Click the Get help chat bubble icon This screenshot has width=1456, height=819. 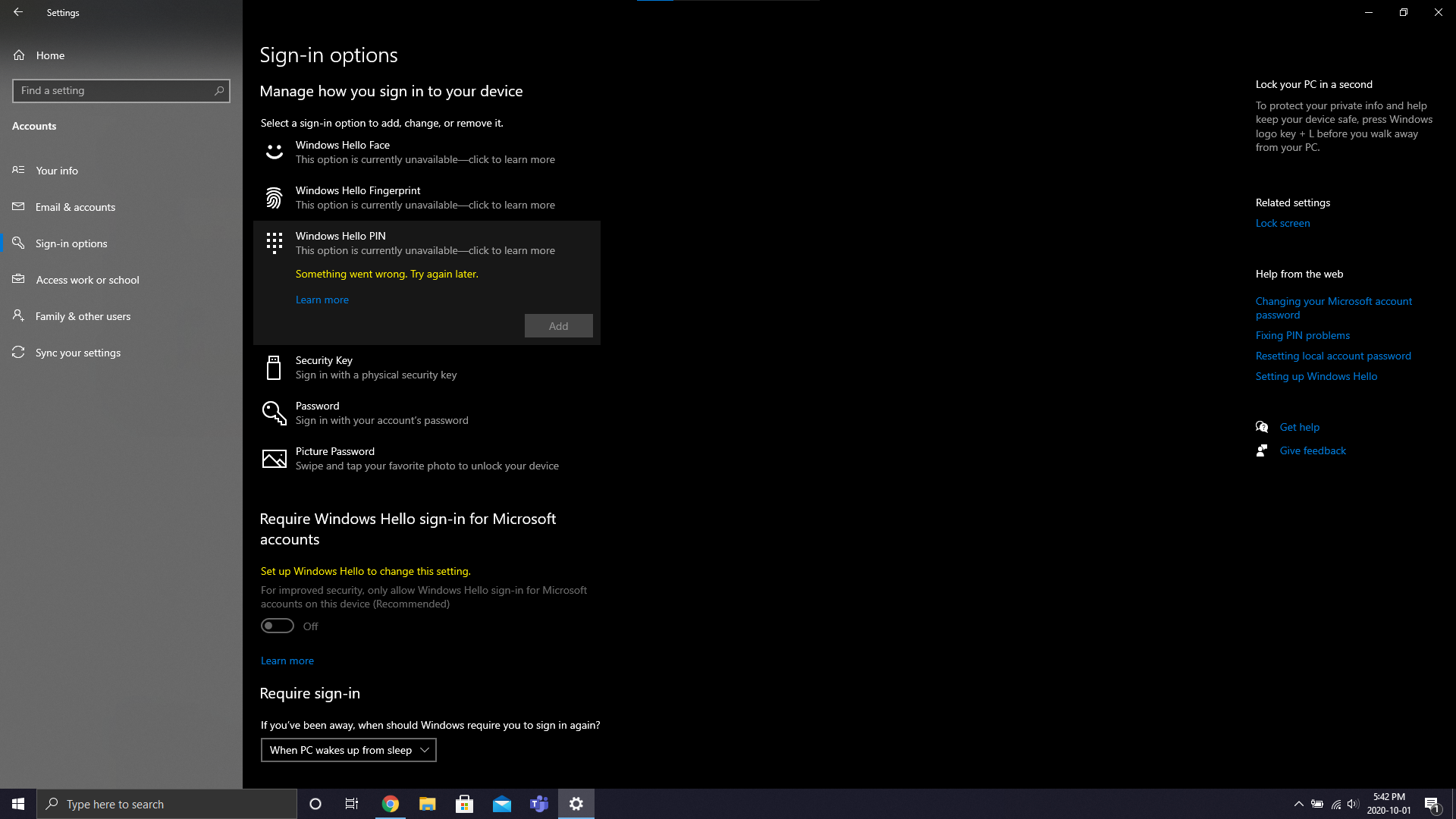tap(1262, 427)
